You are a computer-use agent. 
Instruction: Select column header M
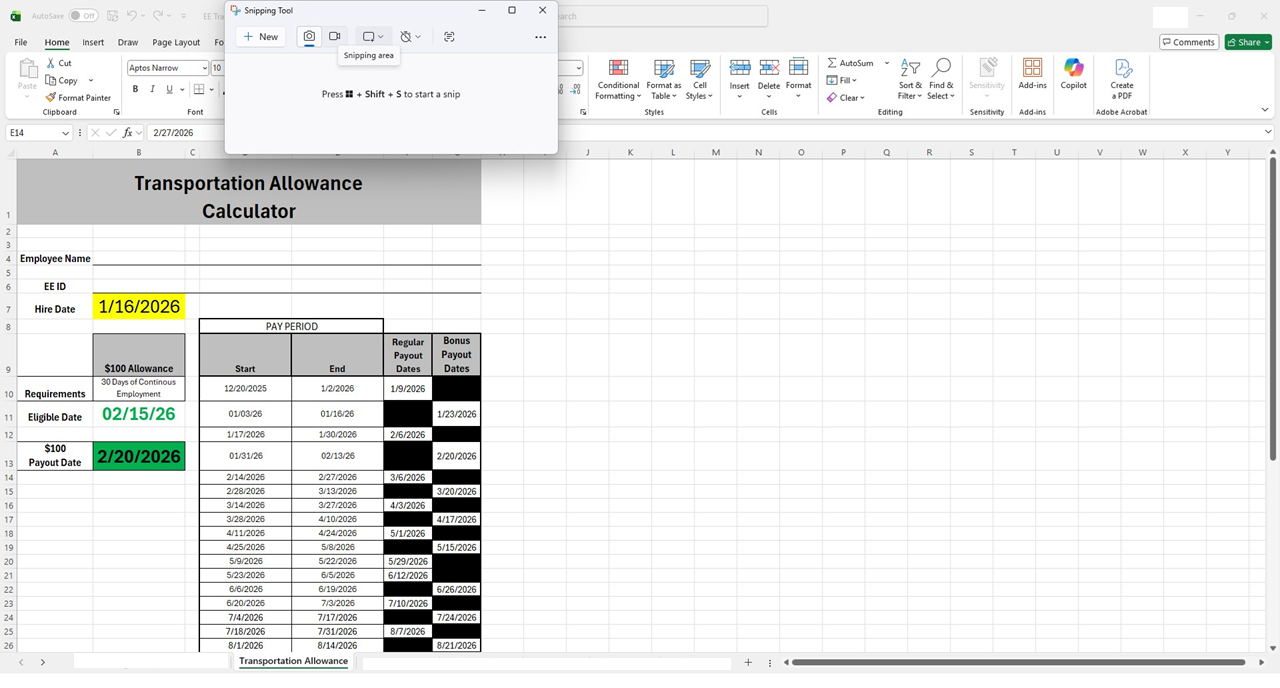[716, 152]
